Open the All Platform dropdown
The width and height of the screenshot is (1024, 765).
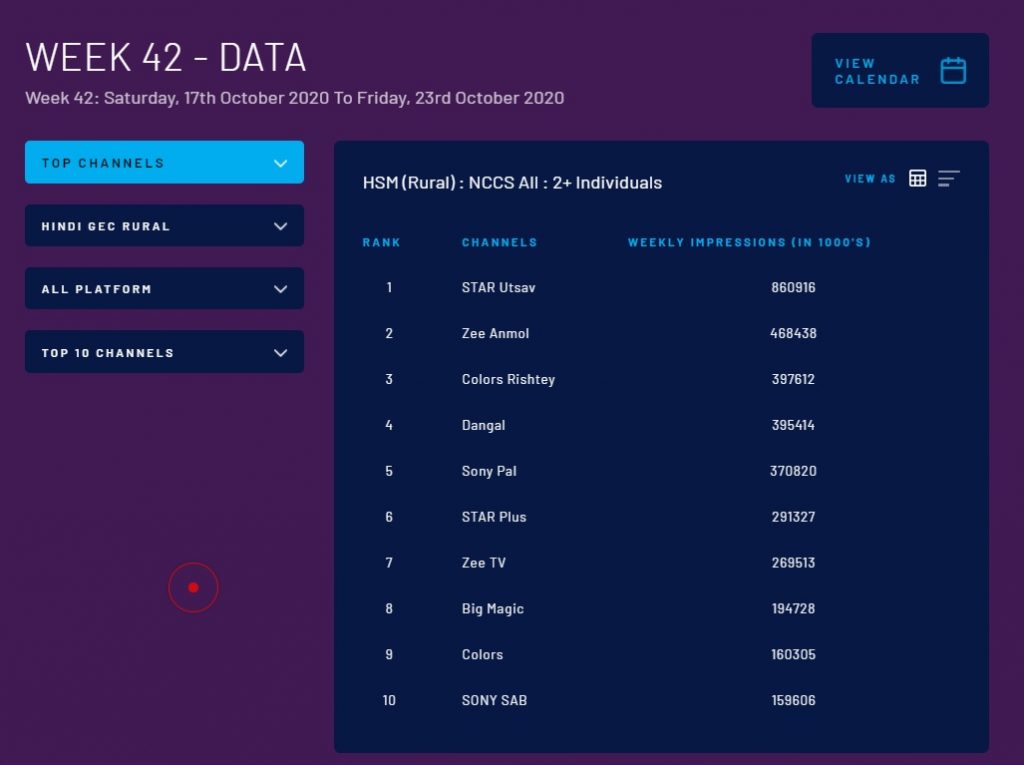(164, 289)
